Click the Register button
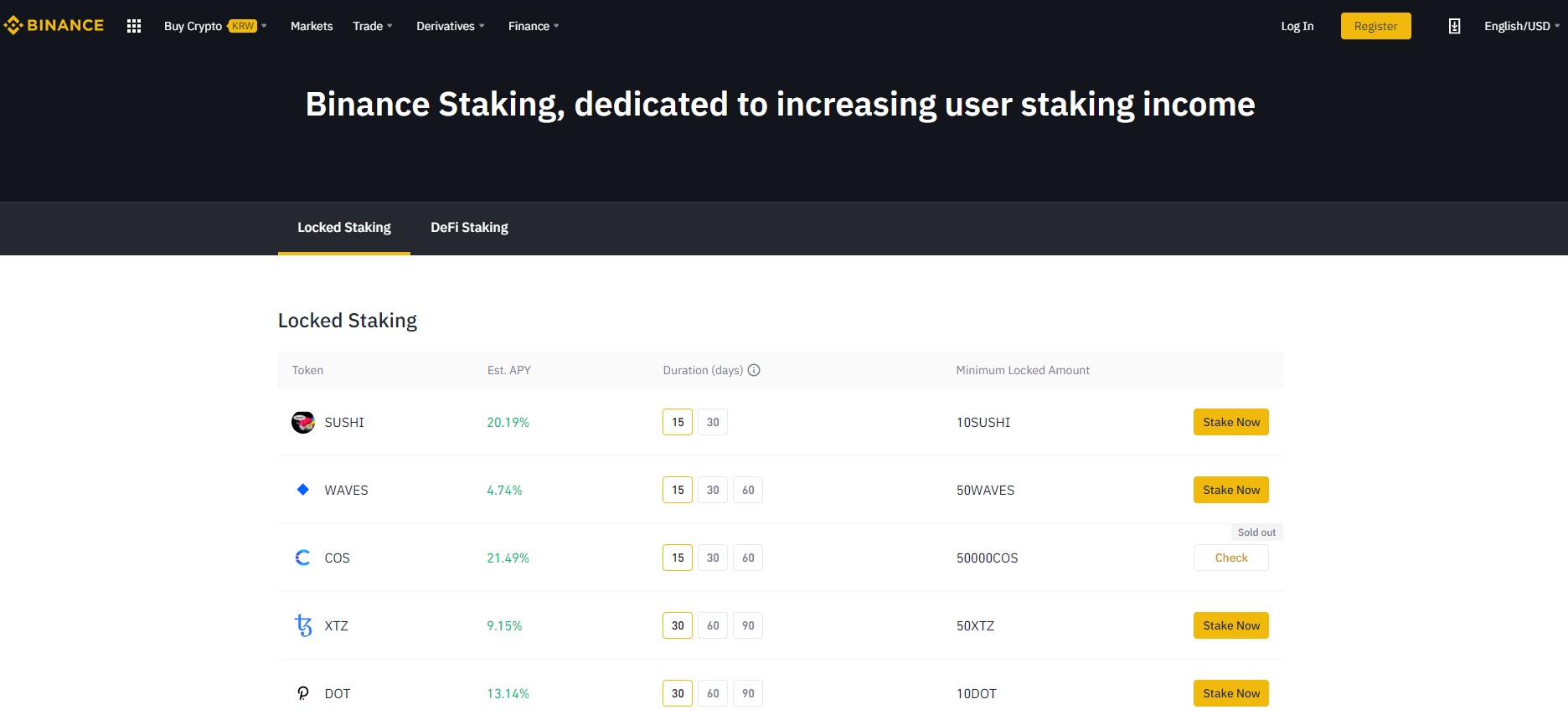Viewport: 1568px width, 725px height. pos(1376,26)
